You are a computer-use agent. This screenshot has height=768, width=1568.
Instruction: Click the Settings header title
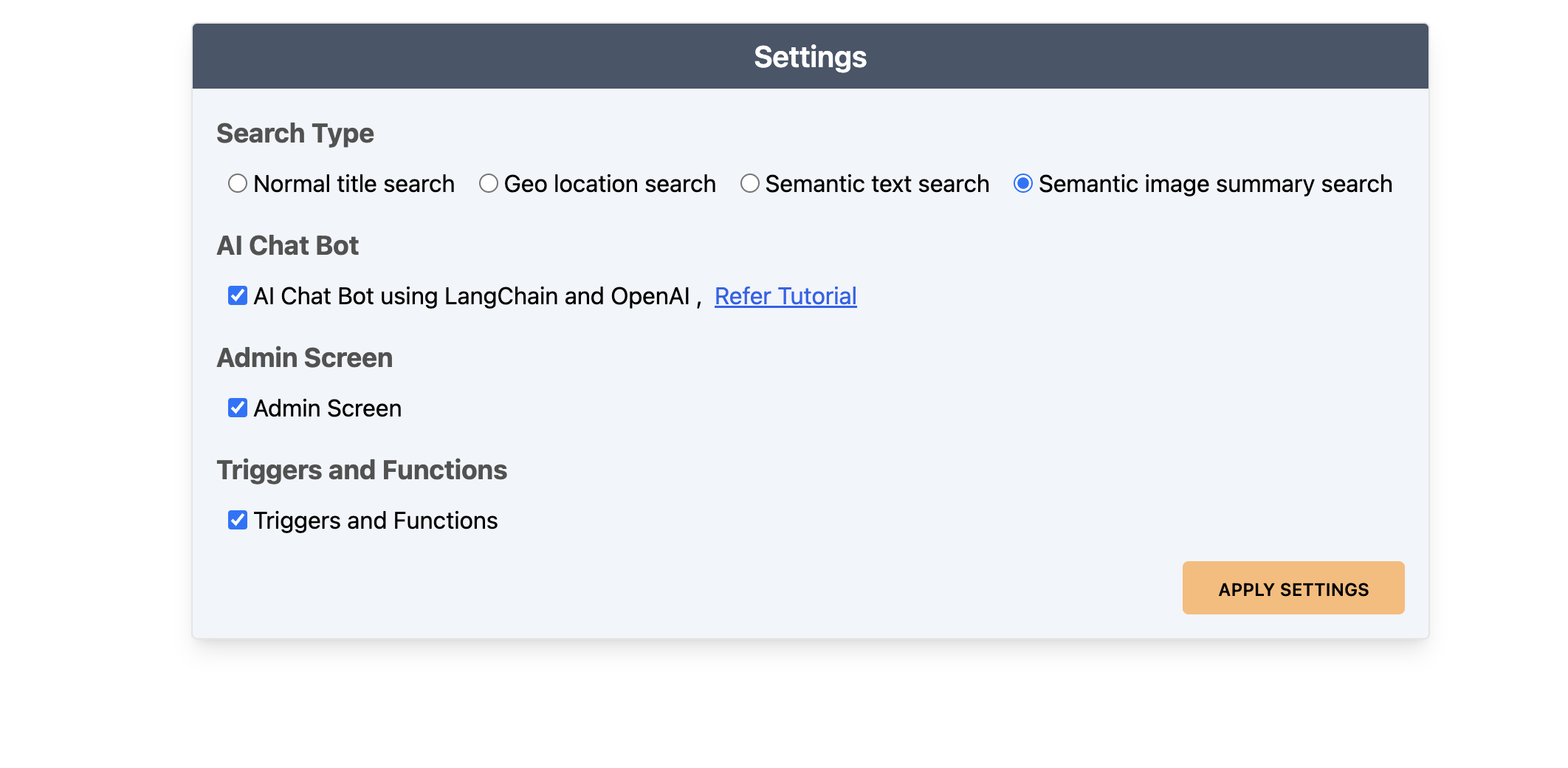coord(810,57)
